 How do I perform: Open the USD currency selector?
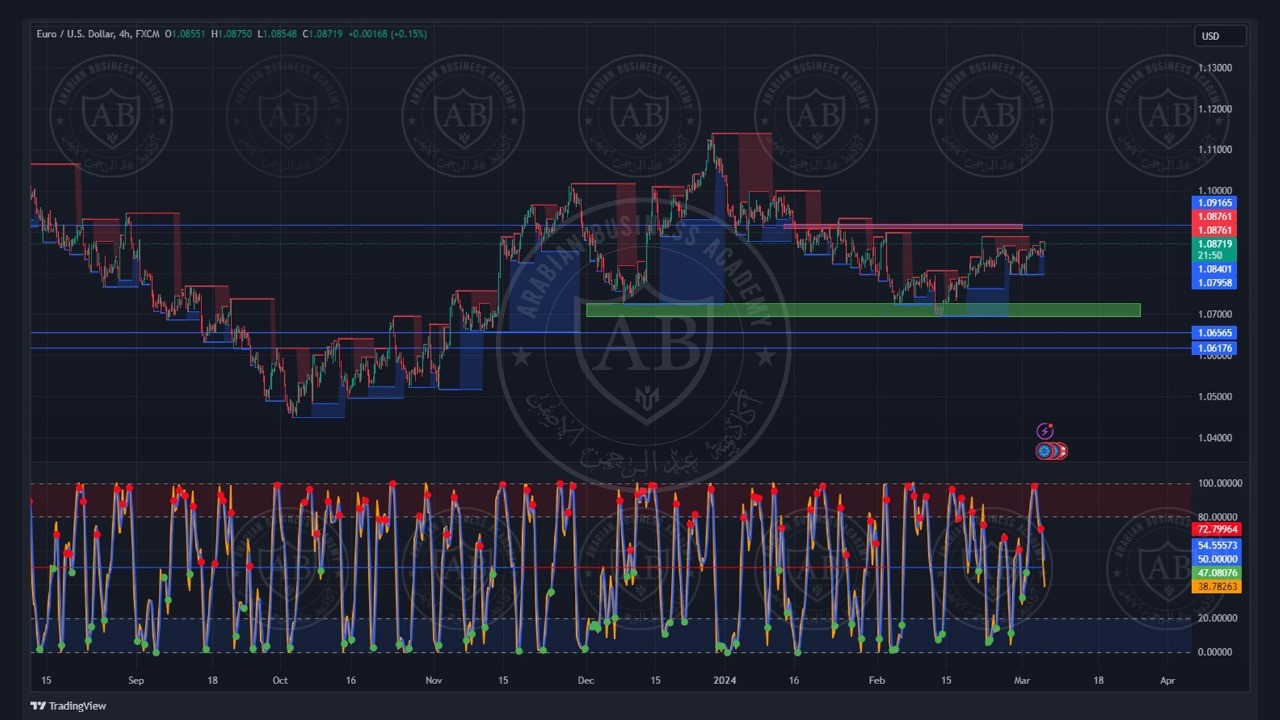[x=1220, y=36]
